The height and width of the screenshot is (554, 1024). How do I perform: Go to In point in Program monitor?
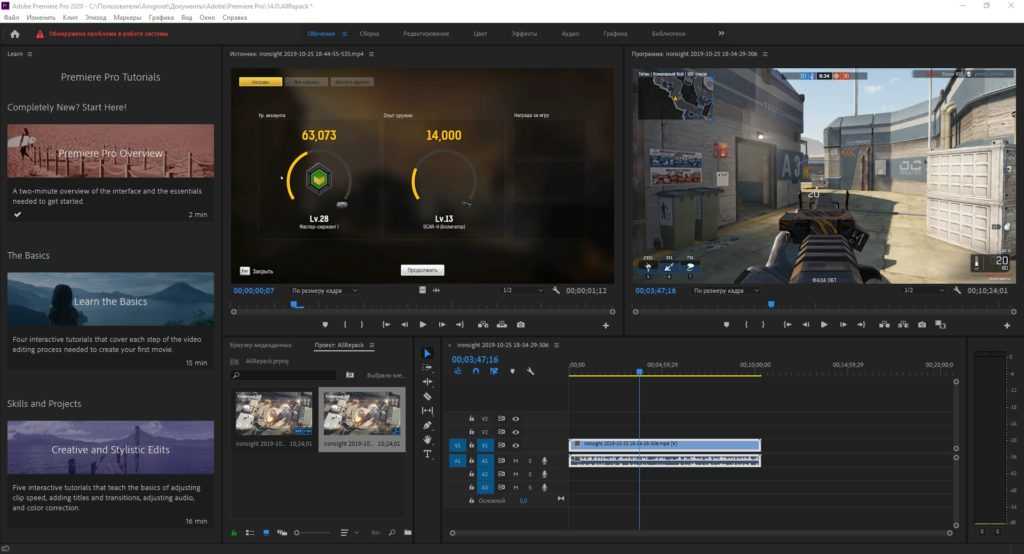788,325
